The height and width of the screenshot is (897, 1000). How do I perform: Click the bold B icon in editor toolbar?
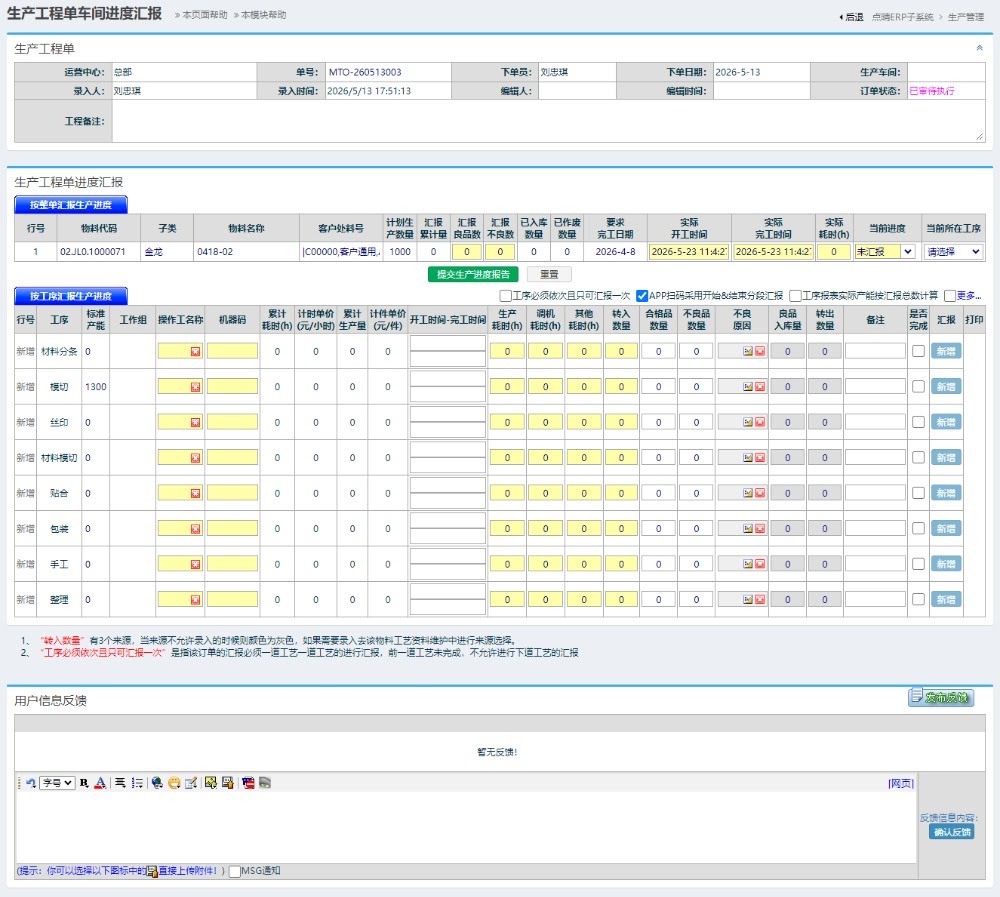point(84,783)
